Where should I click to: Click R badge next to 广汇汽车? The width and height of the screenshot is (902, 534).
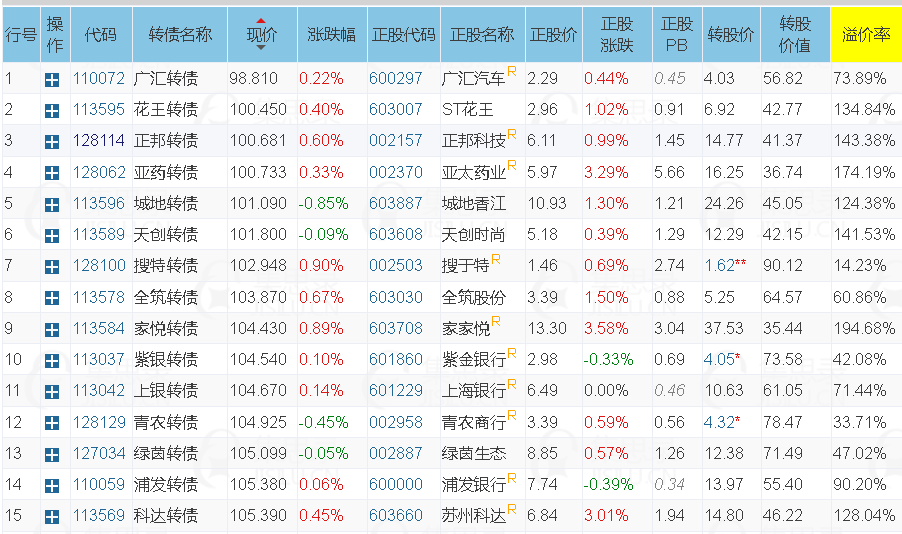pyautogui.click(x=511, y=71)
